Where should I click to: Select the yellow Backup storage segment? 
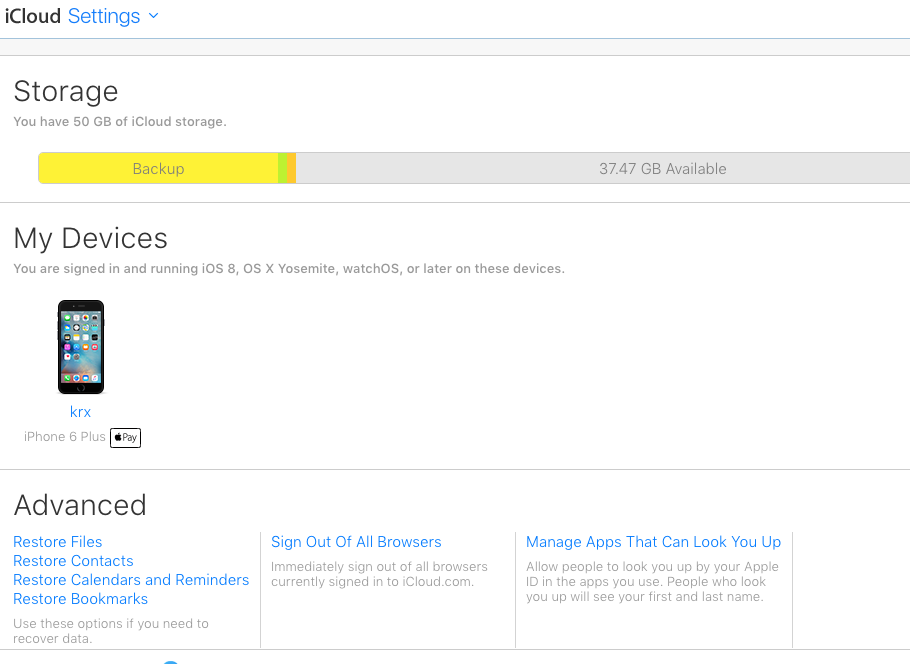[x=158, y=168]
